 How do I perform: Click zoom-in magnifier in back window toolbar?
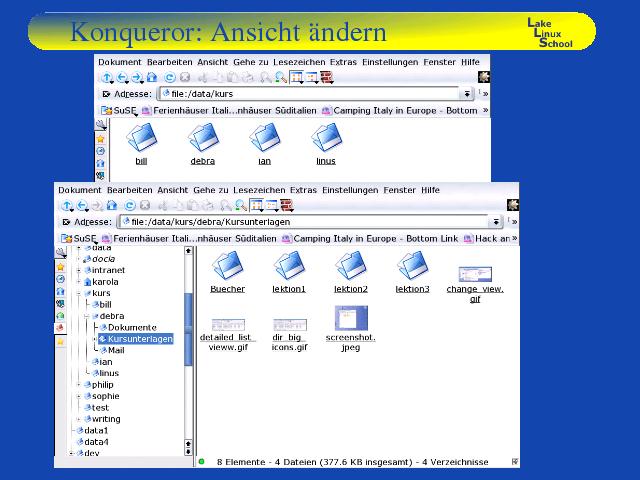pos(281,77)
